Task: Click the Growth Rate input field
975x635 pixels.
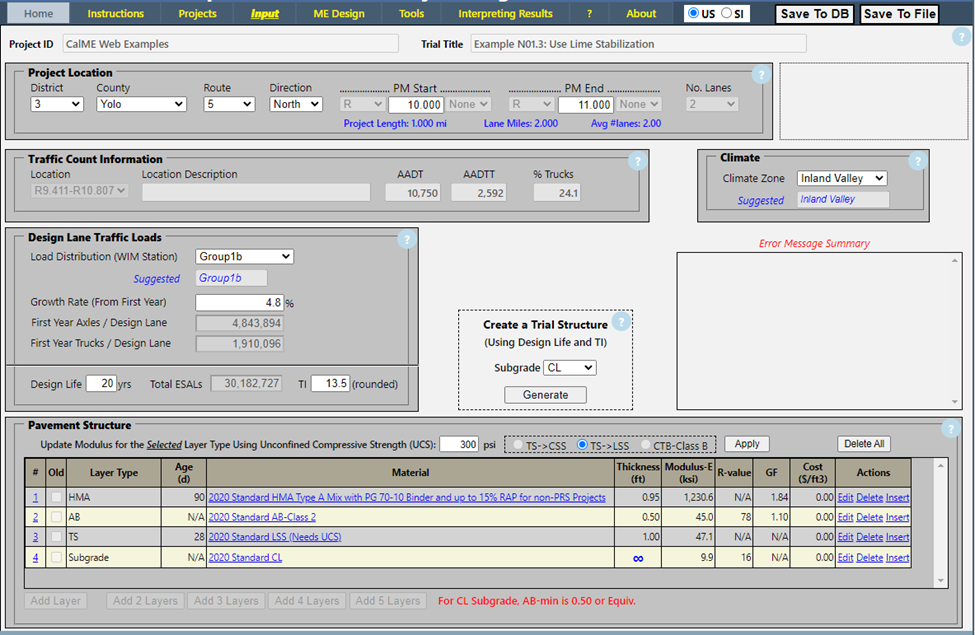Action: (239, 302)
